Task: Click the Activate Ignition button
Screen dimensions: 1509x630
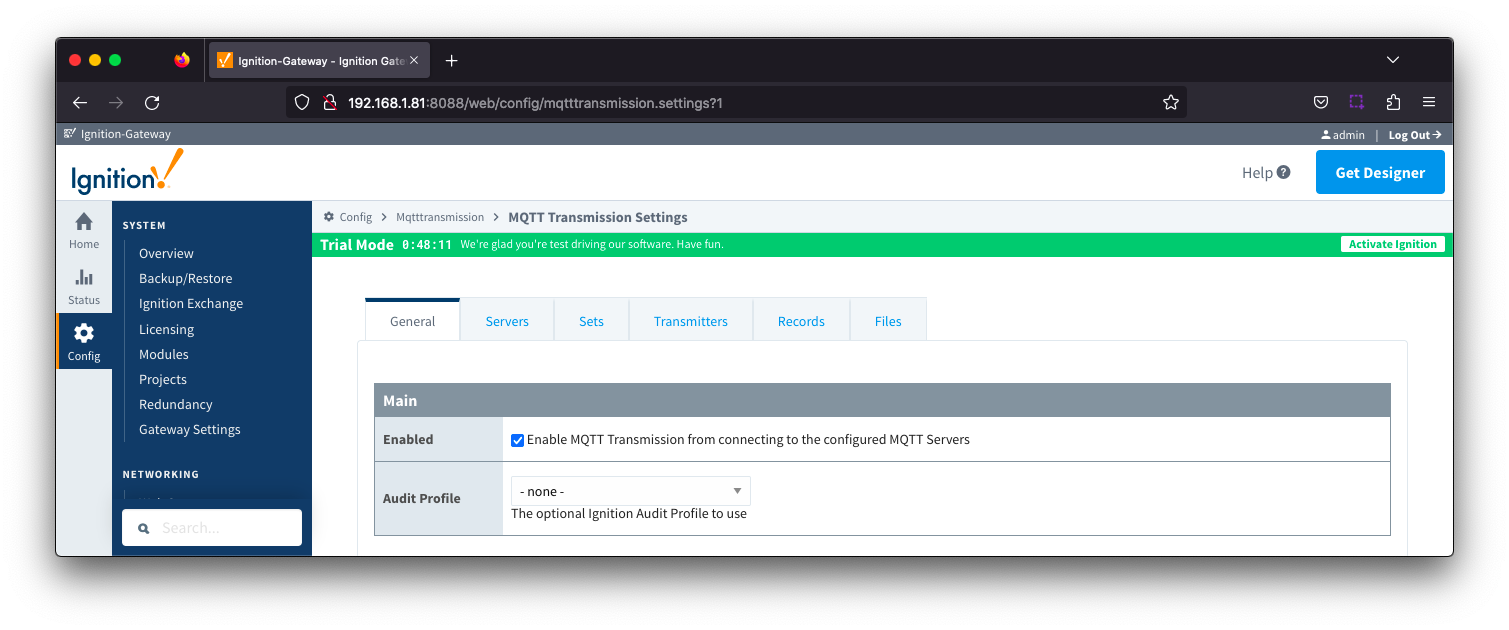Action: (1392, 244)
